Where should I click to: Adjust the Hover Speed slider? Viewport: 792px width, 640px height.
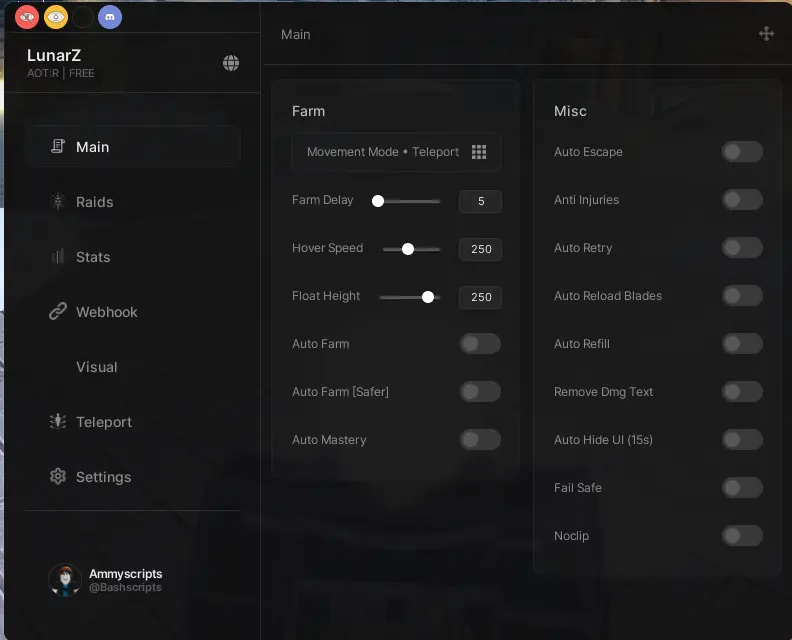pos(412,249)
